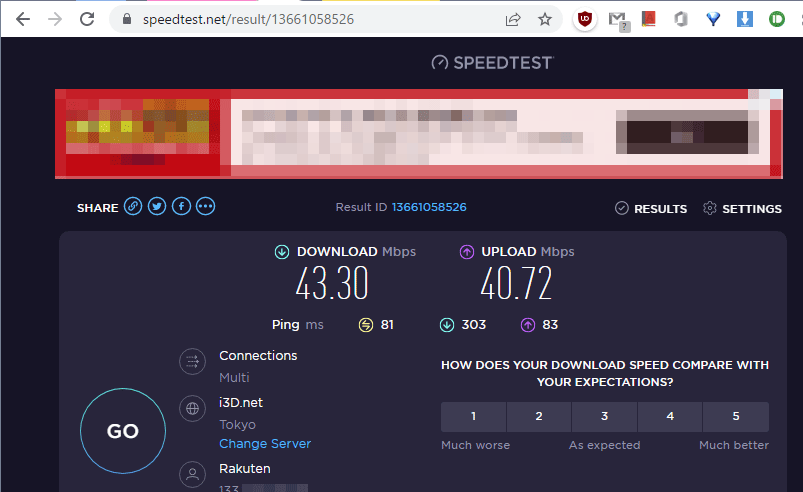
Task: Click the i3D.net server name
Action: [241, 402]
